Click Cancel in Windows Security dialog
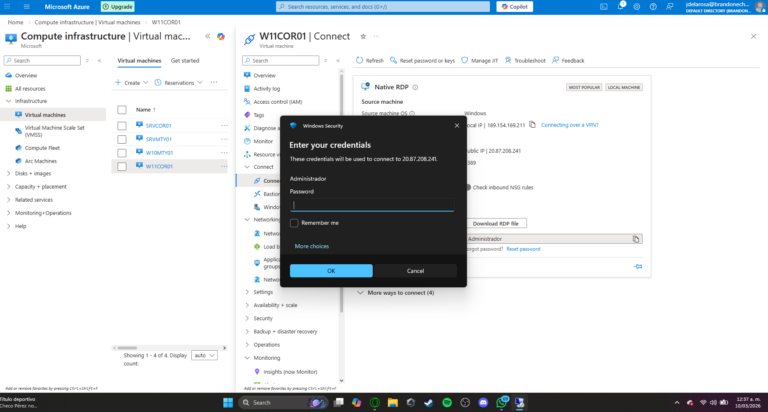This screenshot has height=412, width=768. (415, 271)
